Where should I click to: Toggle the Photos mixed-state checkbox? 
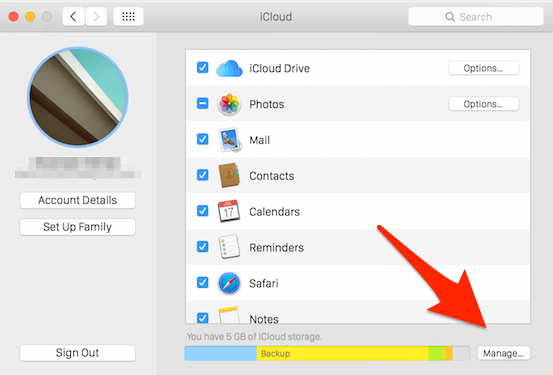(x=202, y=103)
